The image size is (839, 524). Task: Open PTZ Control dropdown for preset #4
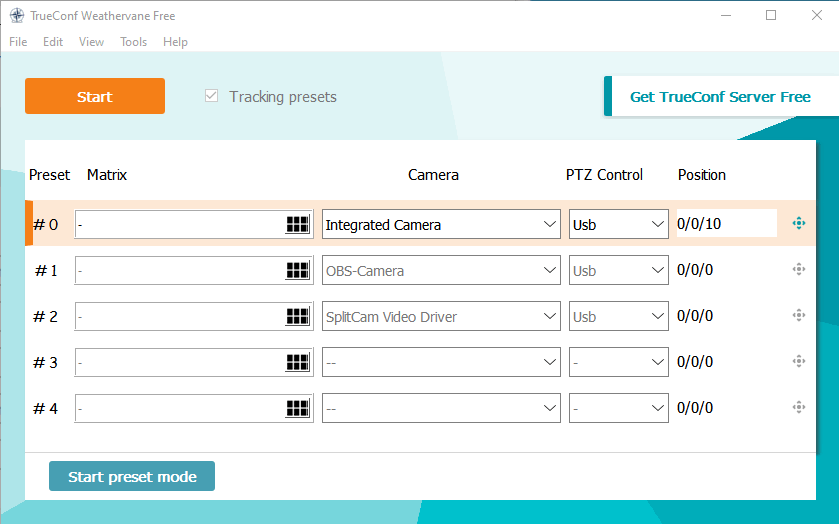tap(619, 408)
